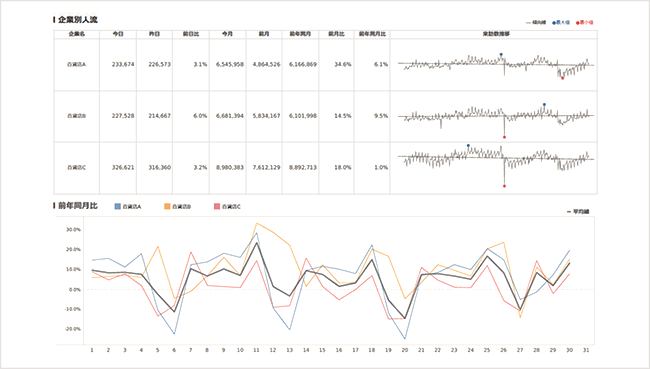The image size is (650, 369).
Task: Select blue maximum marker on 百貨店C sparkline
Action: (x=468, y=146)
